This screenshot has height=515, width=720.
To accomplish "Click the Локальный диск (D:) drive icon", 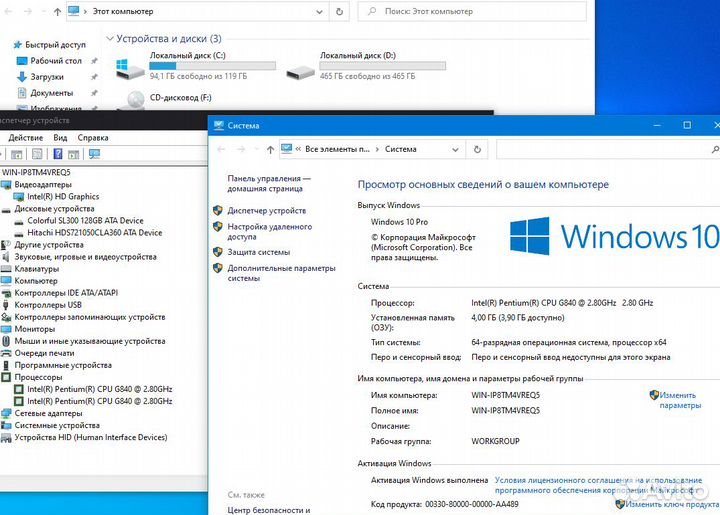I will pyautogui.click(x=300, y=73).
